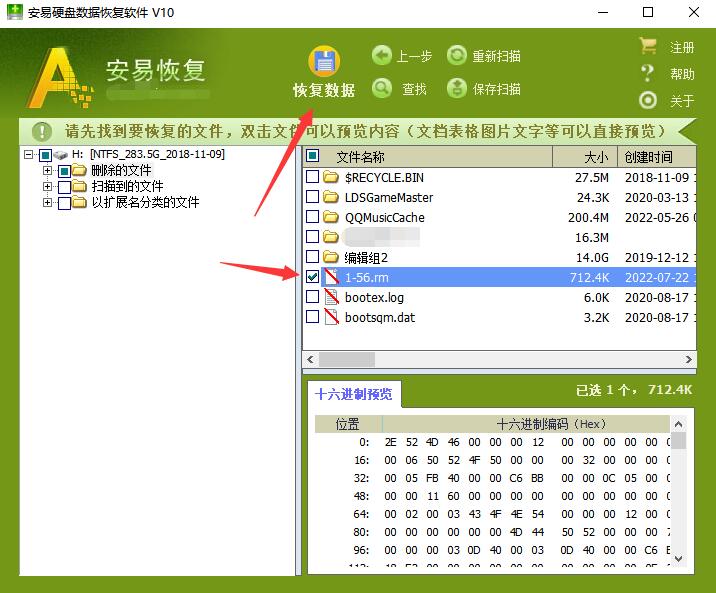This screenshot has height=593, width=716.
Task: Toggle the 删除的文件 tree checkbox
Action: tap(64, 171)
